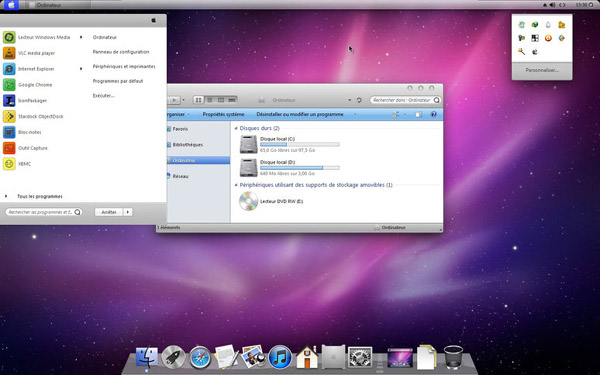
Task: Open the Safari compass dock icon
Action: click(x=200, y=357)
